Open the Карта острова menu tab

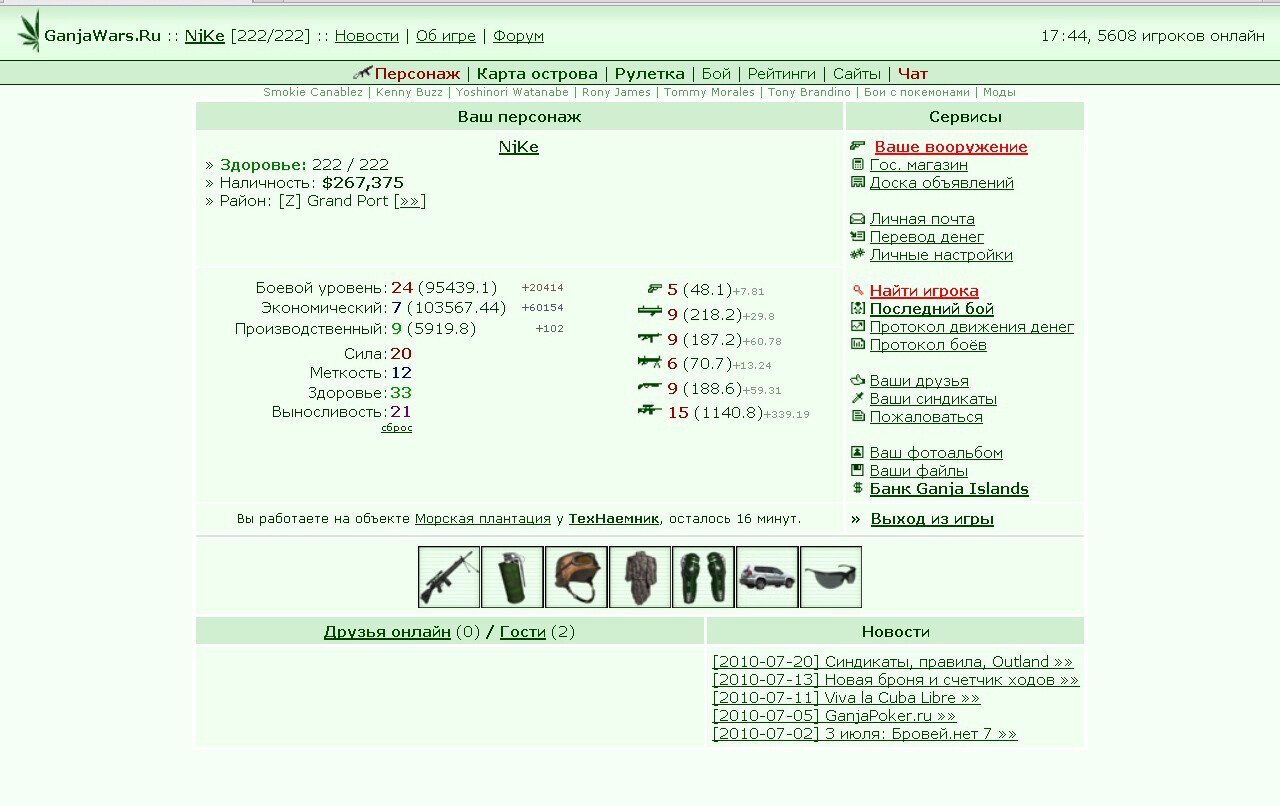(x=537, y=73)
